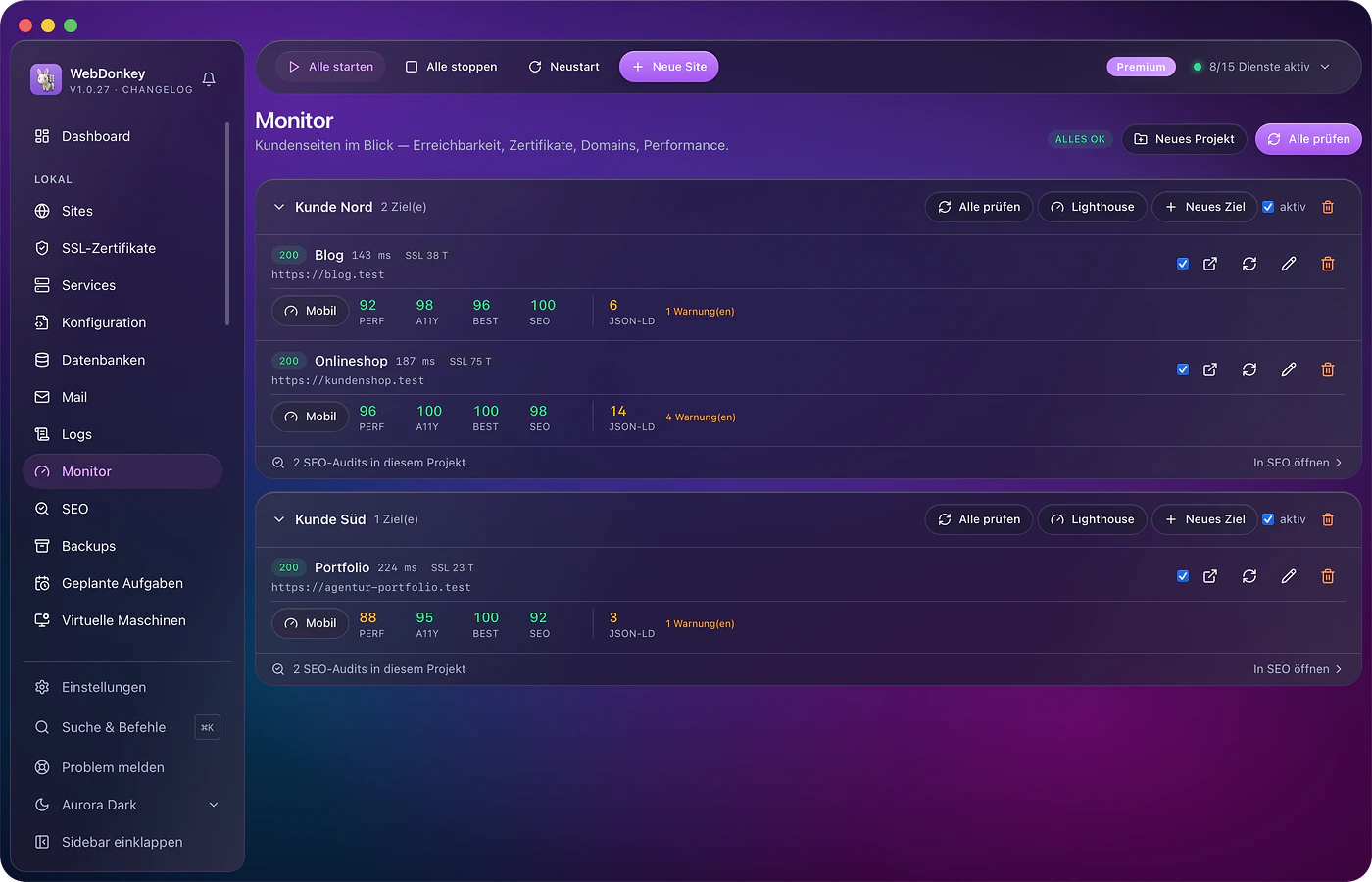The image size is (1372, 882).
Task: Refresh the Portfolio target check
Action: (1249, 576)
